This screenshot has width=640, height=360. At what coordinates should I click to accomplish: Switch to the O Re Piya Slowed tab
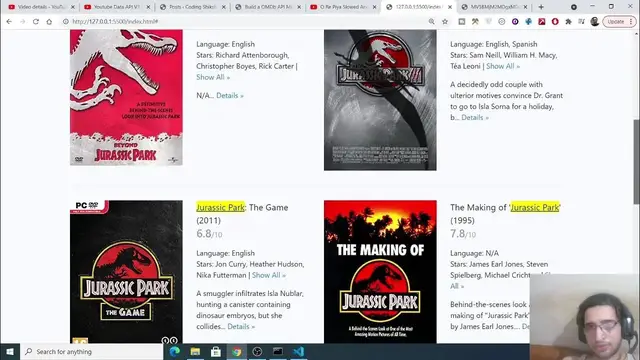coord(343,7)
